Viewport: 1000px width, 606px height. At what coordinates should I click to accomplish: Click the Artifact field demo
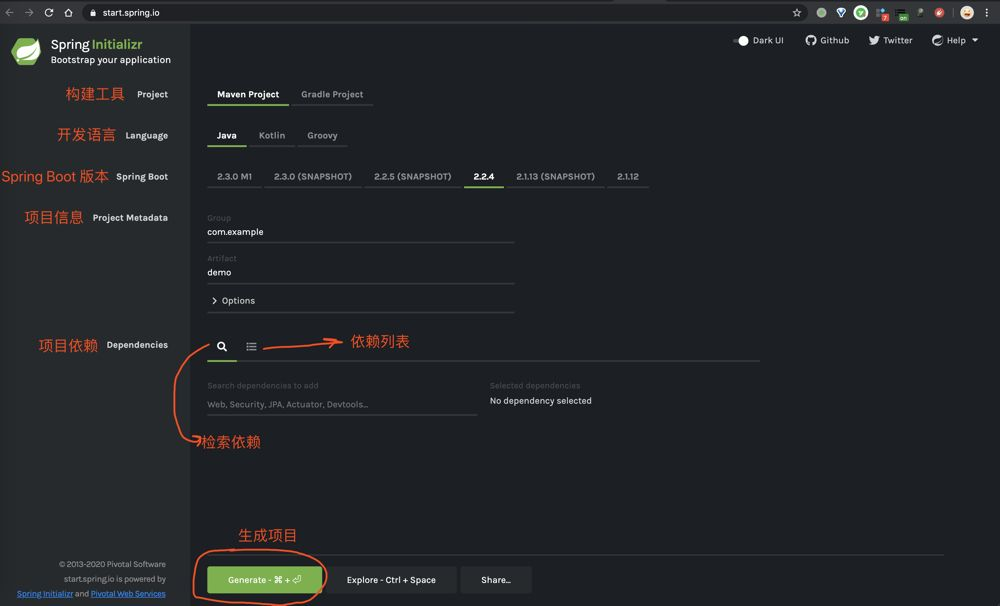tap(360, 272)
